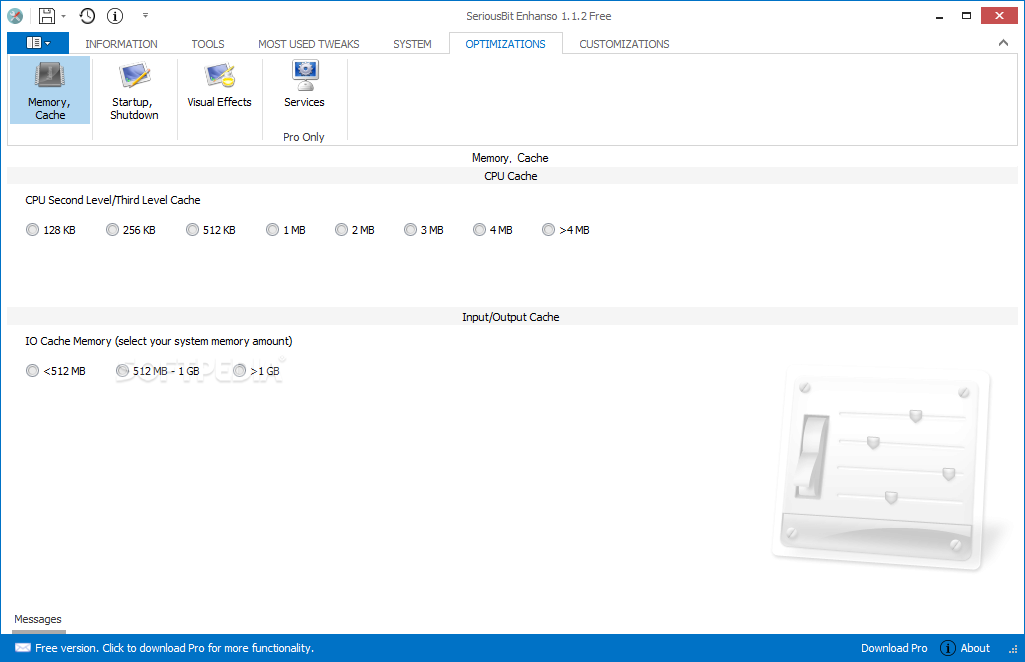Open the restore history clock icon
Screen dimensions: 1025x662
coord(87,16)
